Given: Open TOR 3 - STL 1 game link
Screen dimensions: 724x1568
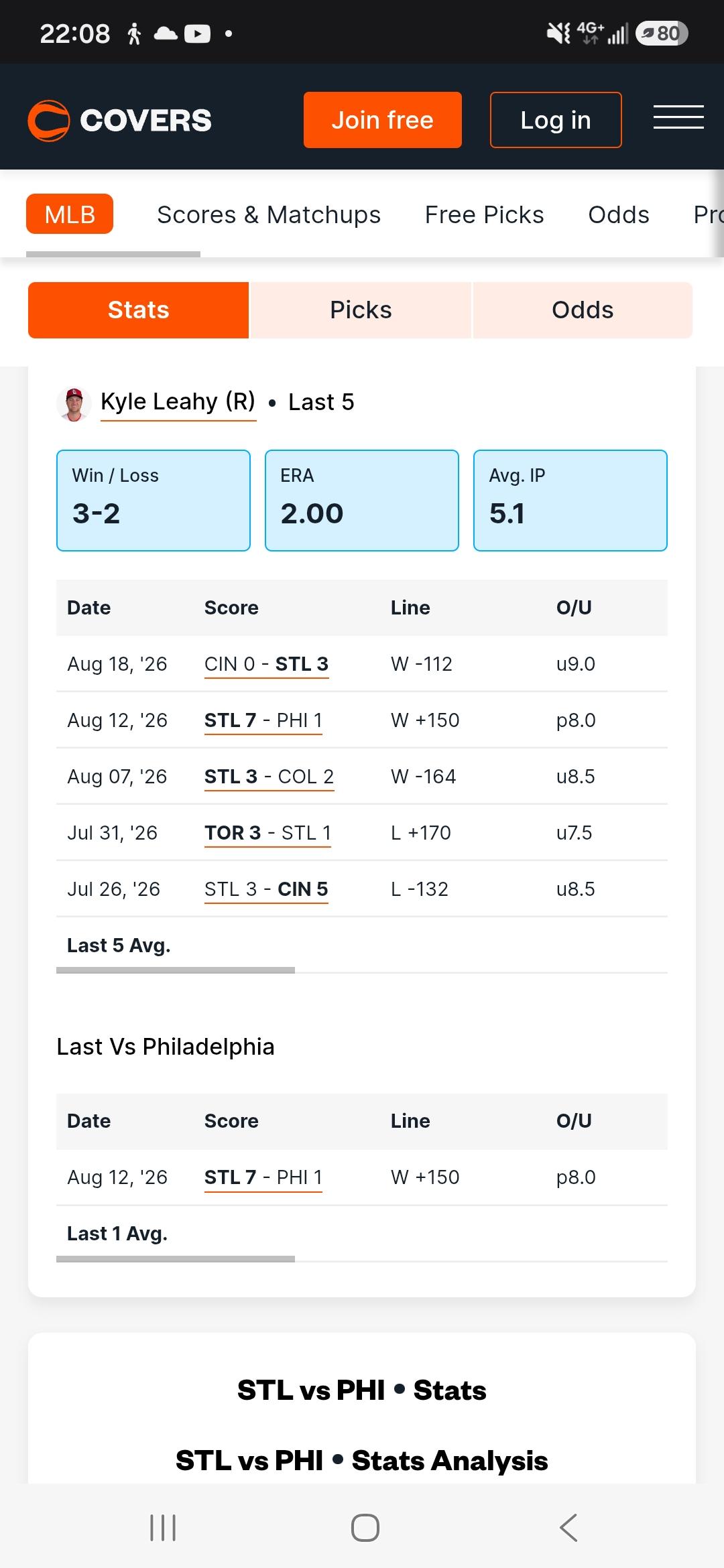Looking at the screenshot, I should pyautogui.click(x=267, y=833).
